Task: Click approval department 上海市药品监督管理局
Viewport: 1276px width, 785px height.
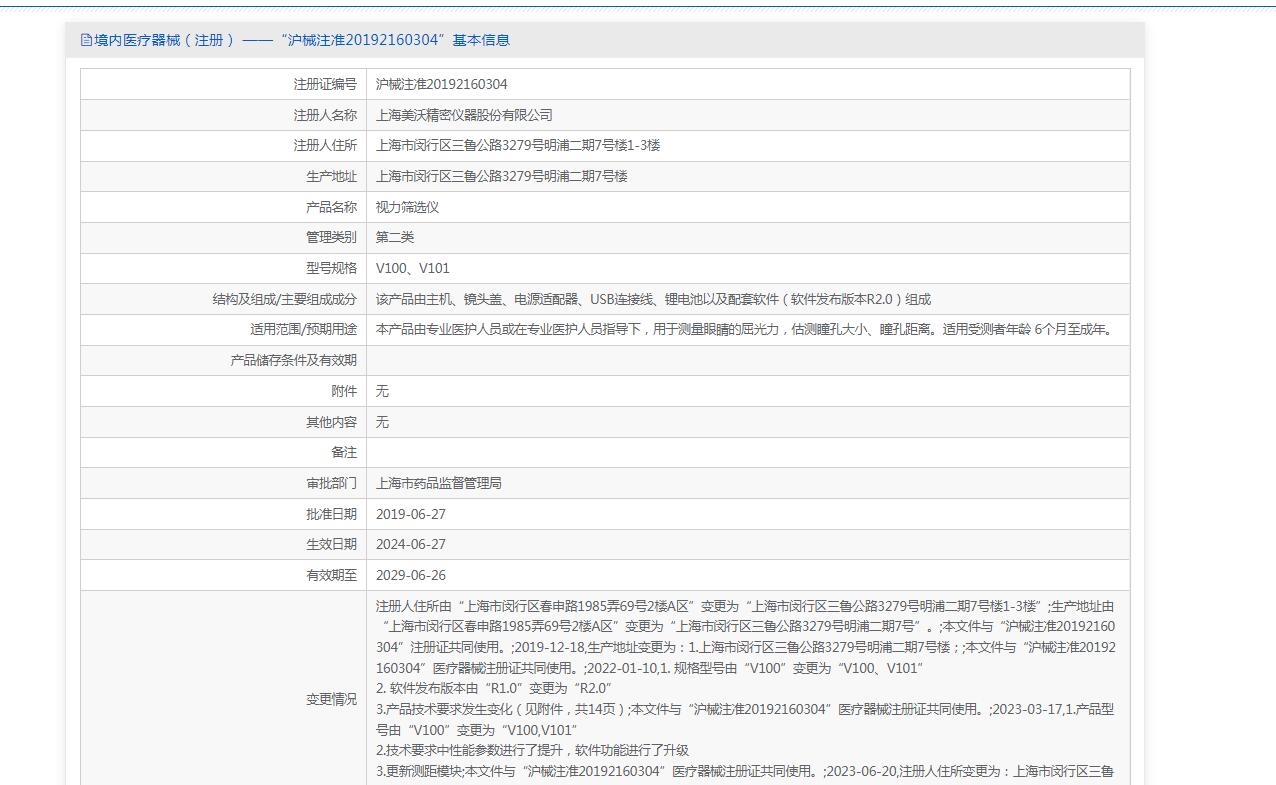Action: coord(438,483)
